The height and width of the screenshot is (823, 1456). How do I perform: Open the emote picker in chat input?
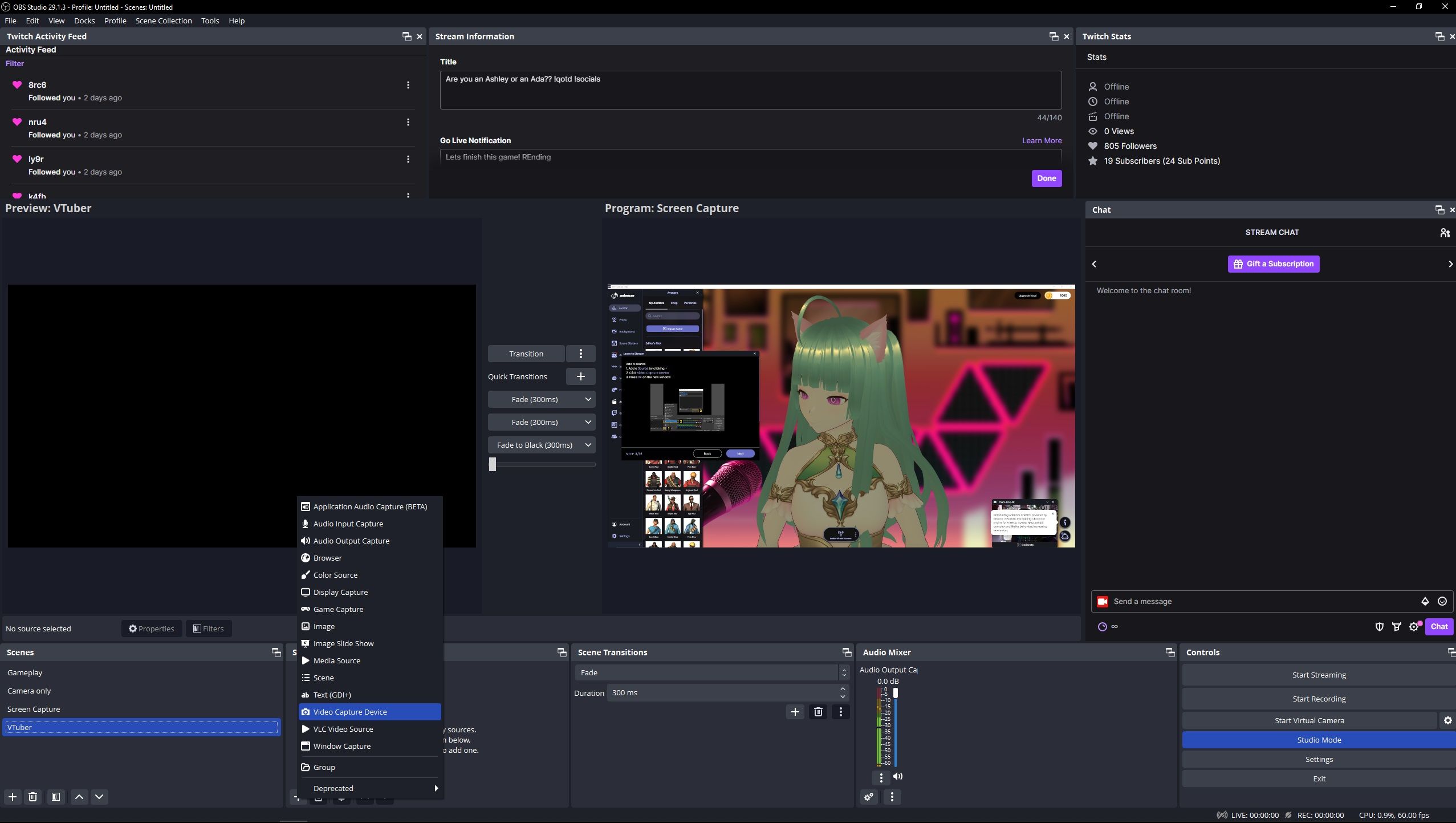1442,601
